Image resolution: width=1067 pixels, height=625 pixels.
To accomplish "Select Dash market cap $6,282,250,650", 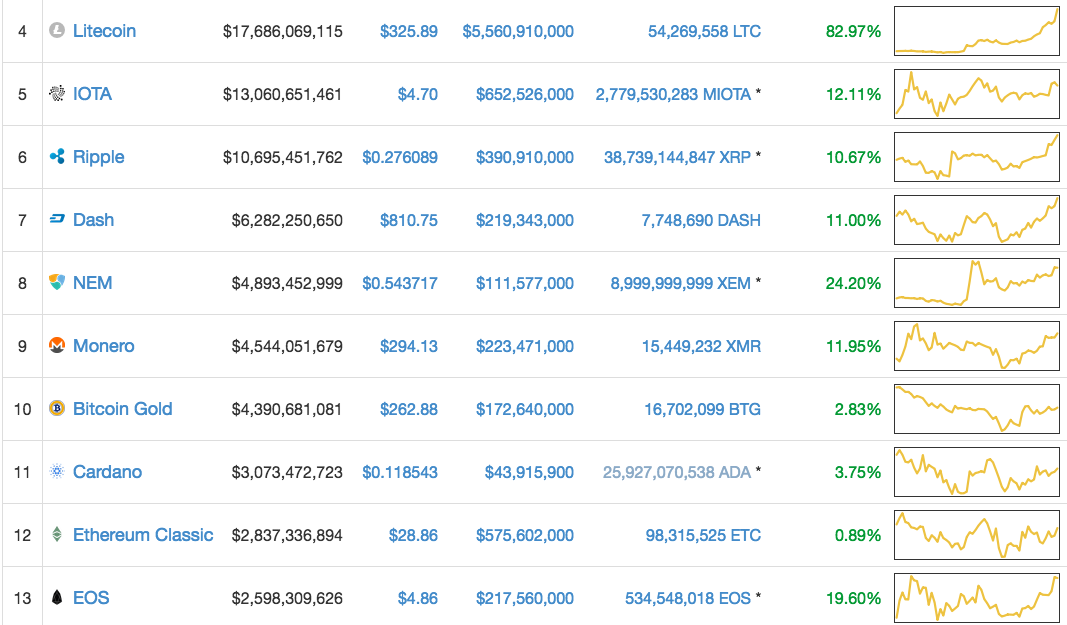I will (x=287, y=220).
